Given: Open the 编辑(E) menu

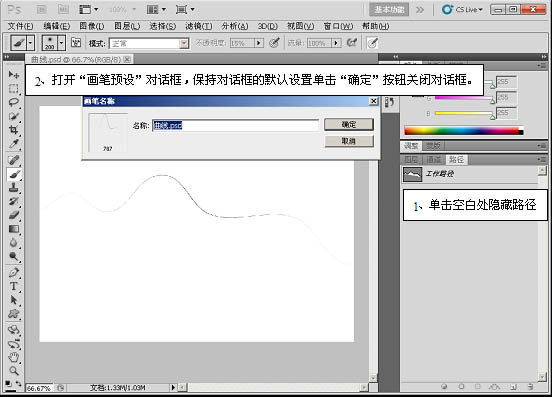Looking at the screenshot, I should 56,26.
